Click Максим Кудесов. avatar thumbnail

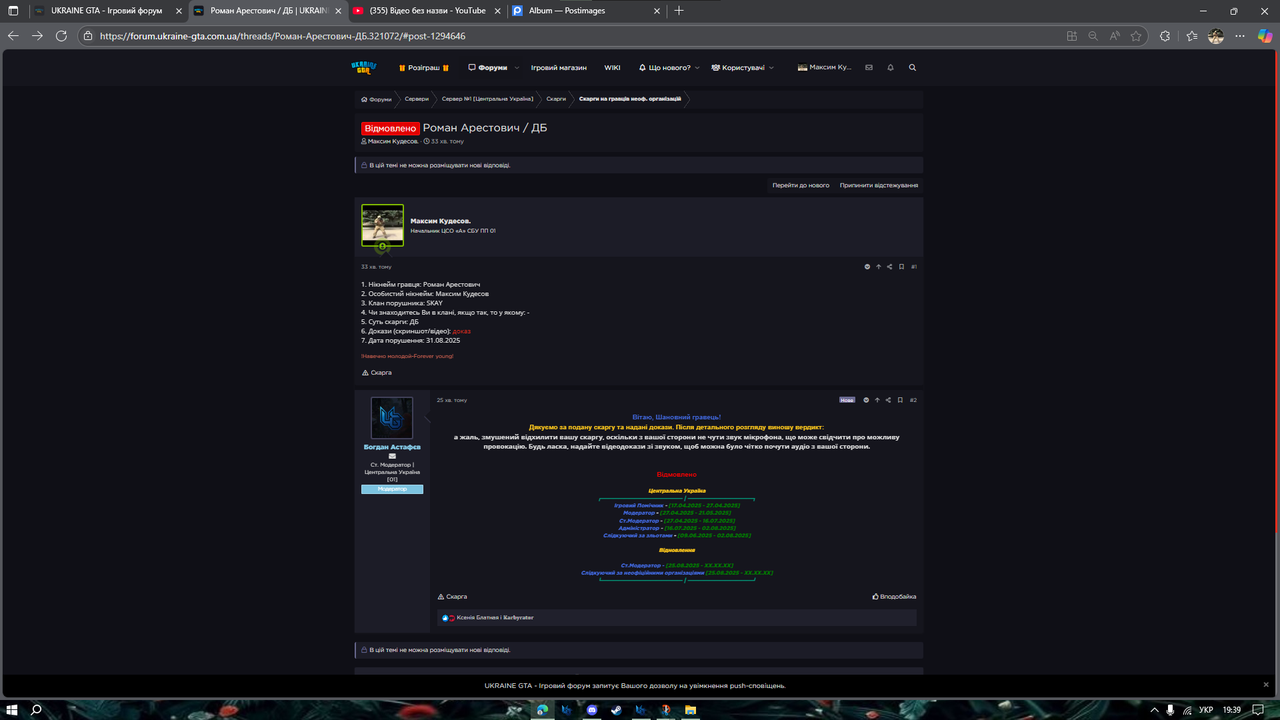382,225
